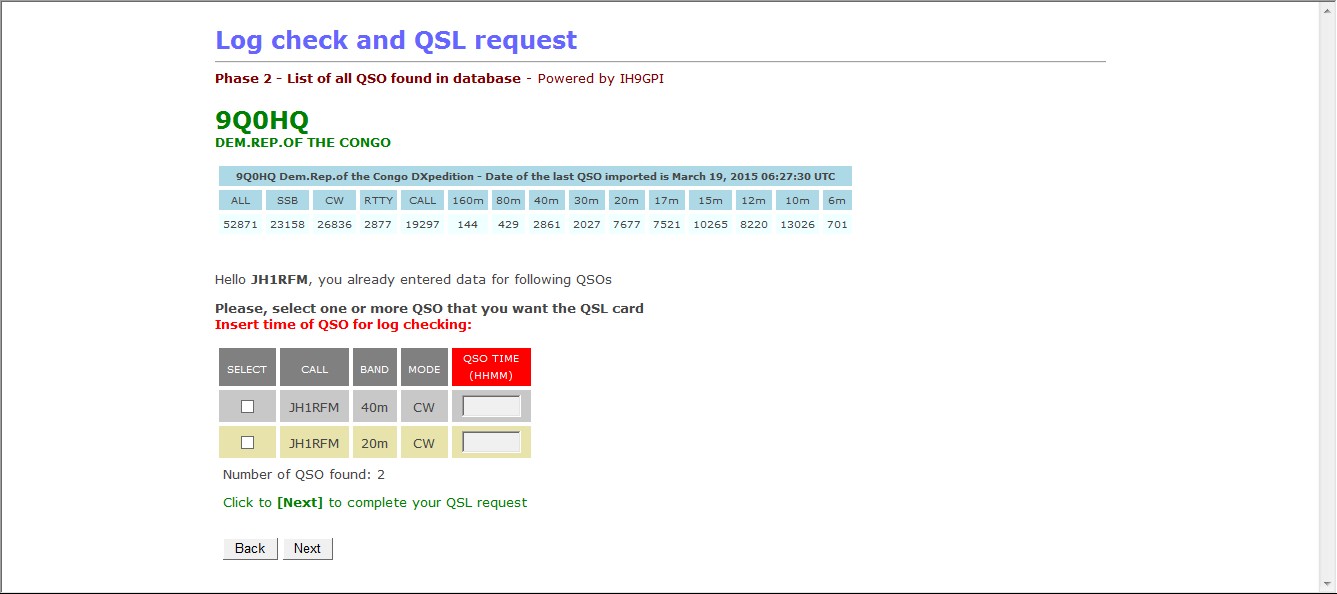Click the SELECT column header in the QSO table

coord(247,368)
